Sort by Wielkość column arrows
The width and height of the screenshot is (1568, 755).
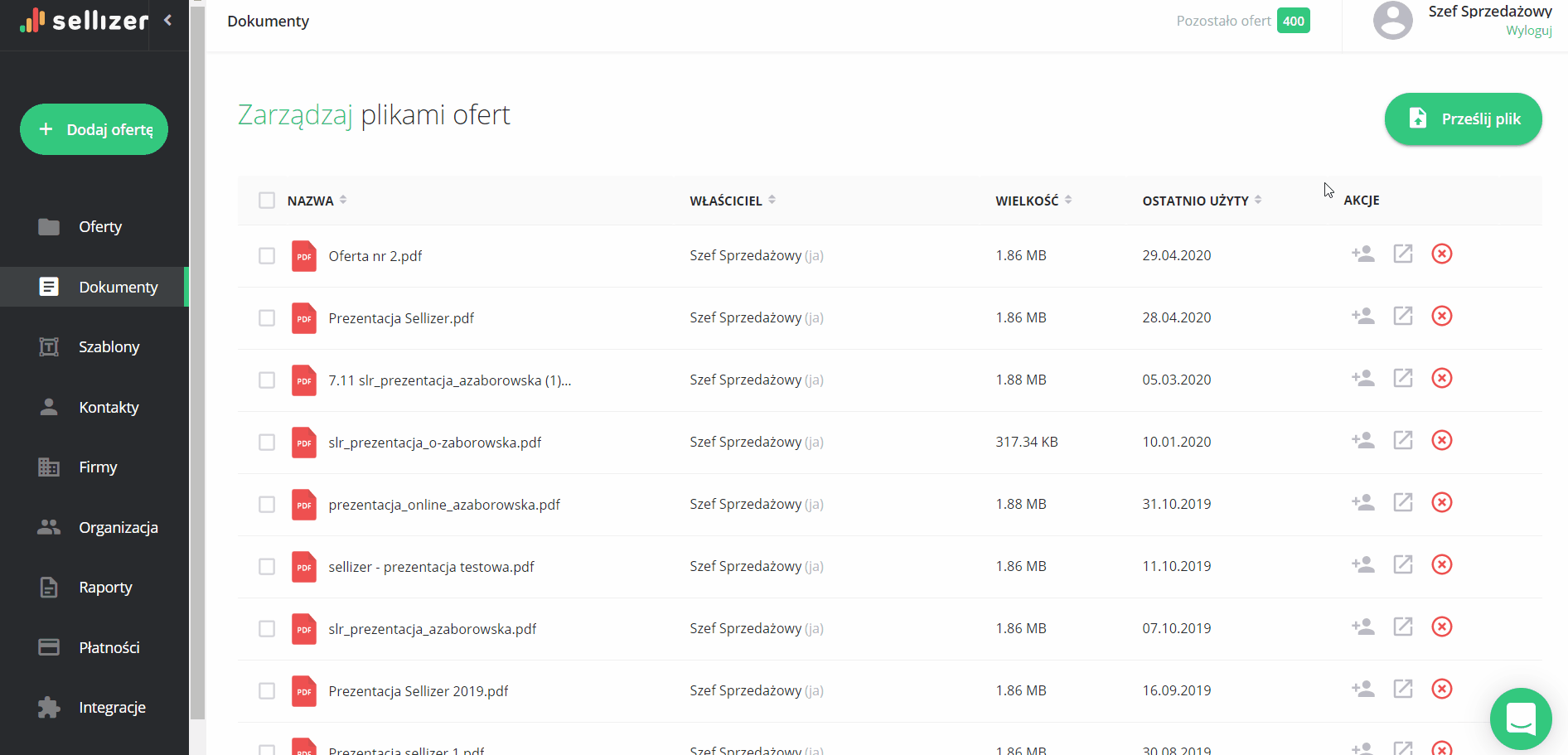pos(1068,201)
